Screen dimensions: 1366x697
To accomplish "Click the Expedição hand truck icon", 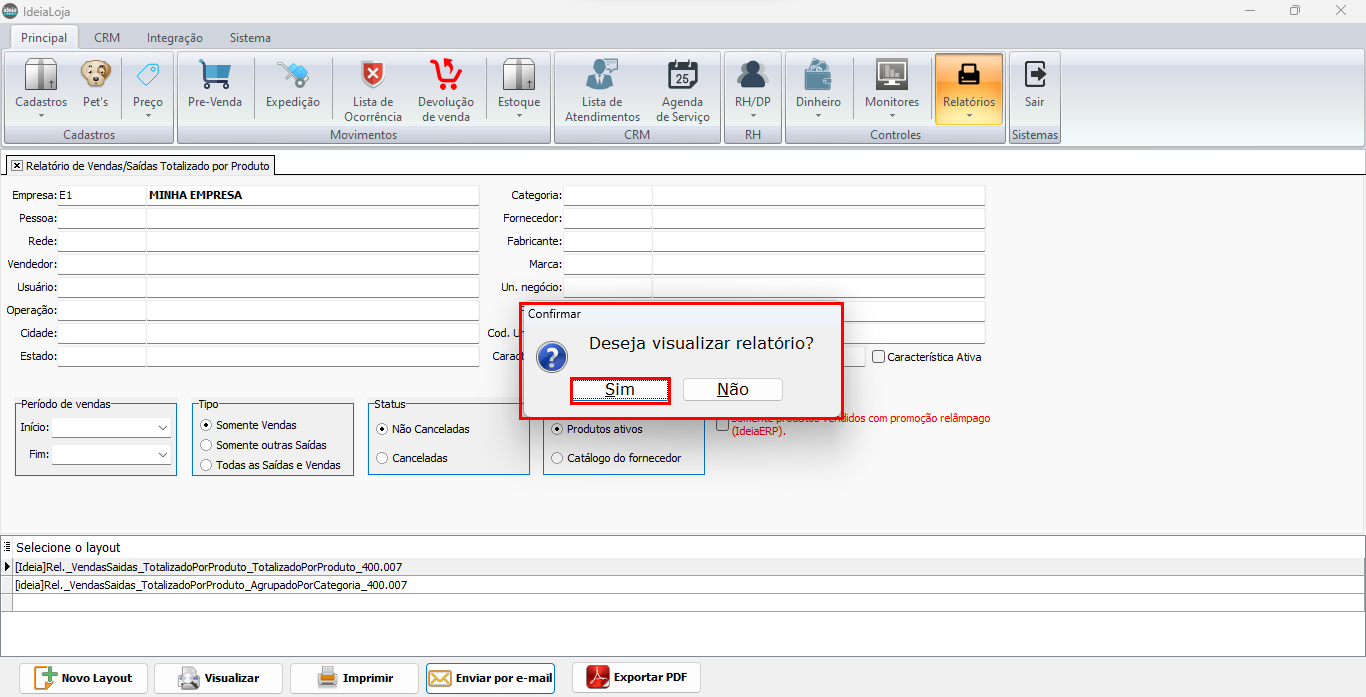I will pyautogui.click(x=293, y=76).
